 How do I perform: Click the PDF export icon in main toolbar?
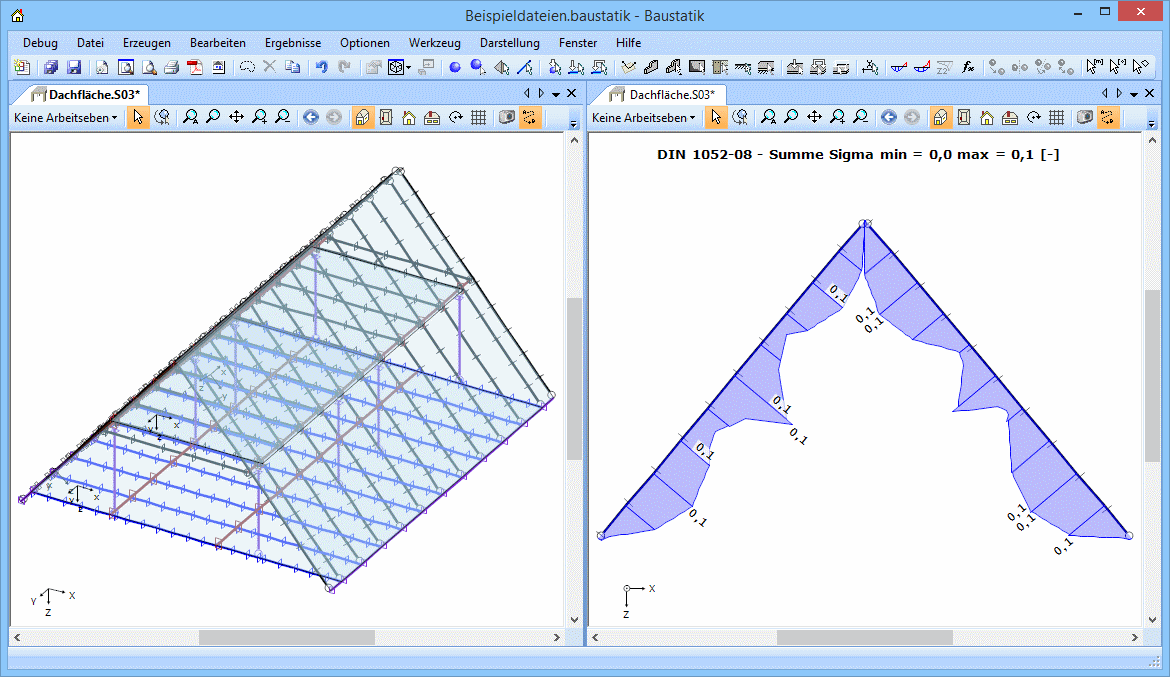pyautogui.click(x=194, y=68)
